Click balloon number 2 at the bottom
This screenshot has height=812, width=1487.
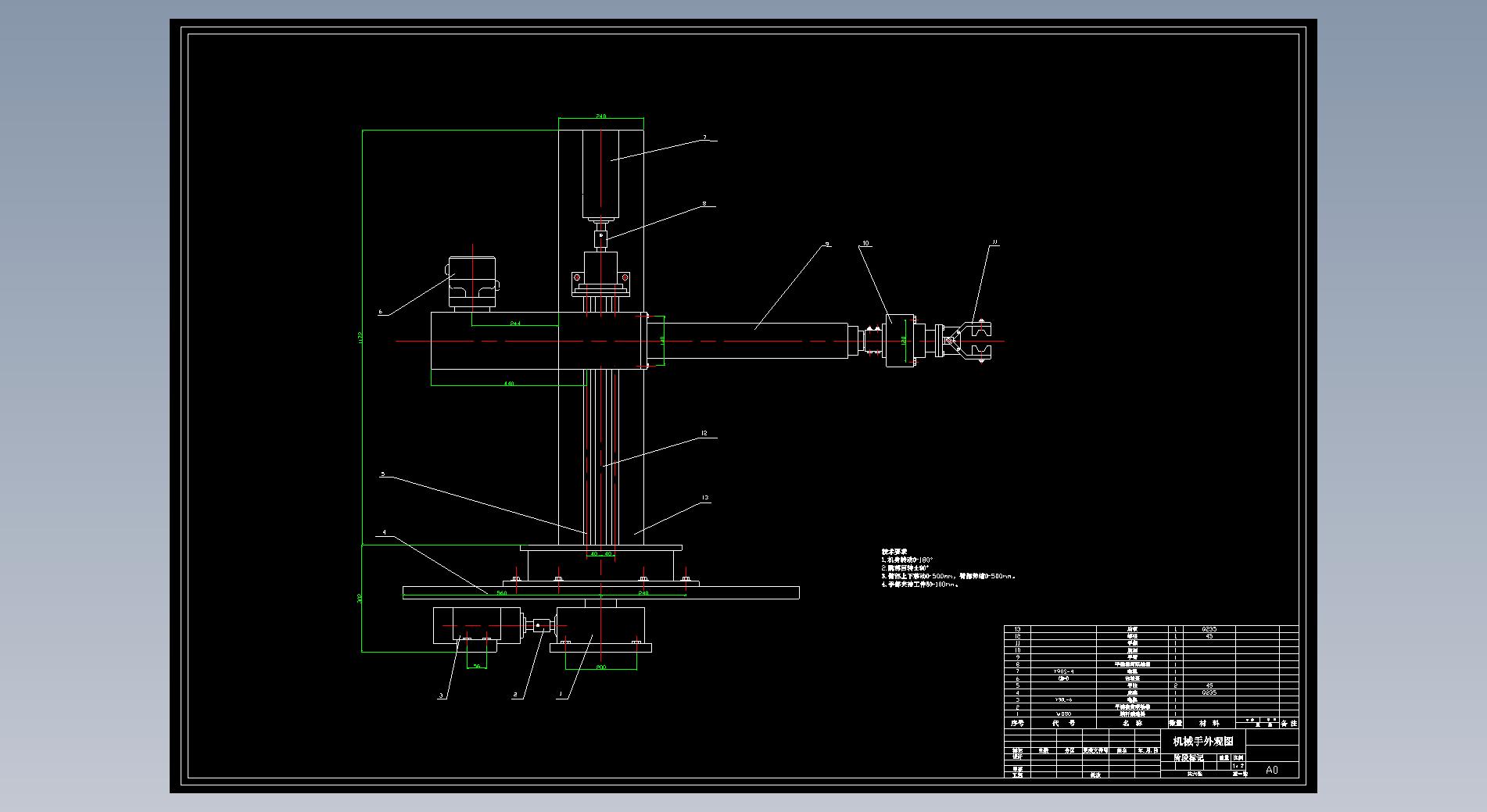click(x=514, y=694)
